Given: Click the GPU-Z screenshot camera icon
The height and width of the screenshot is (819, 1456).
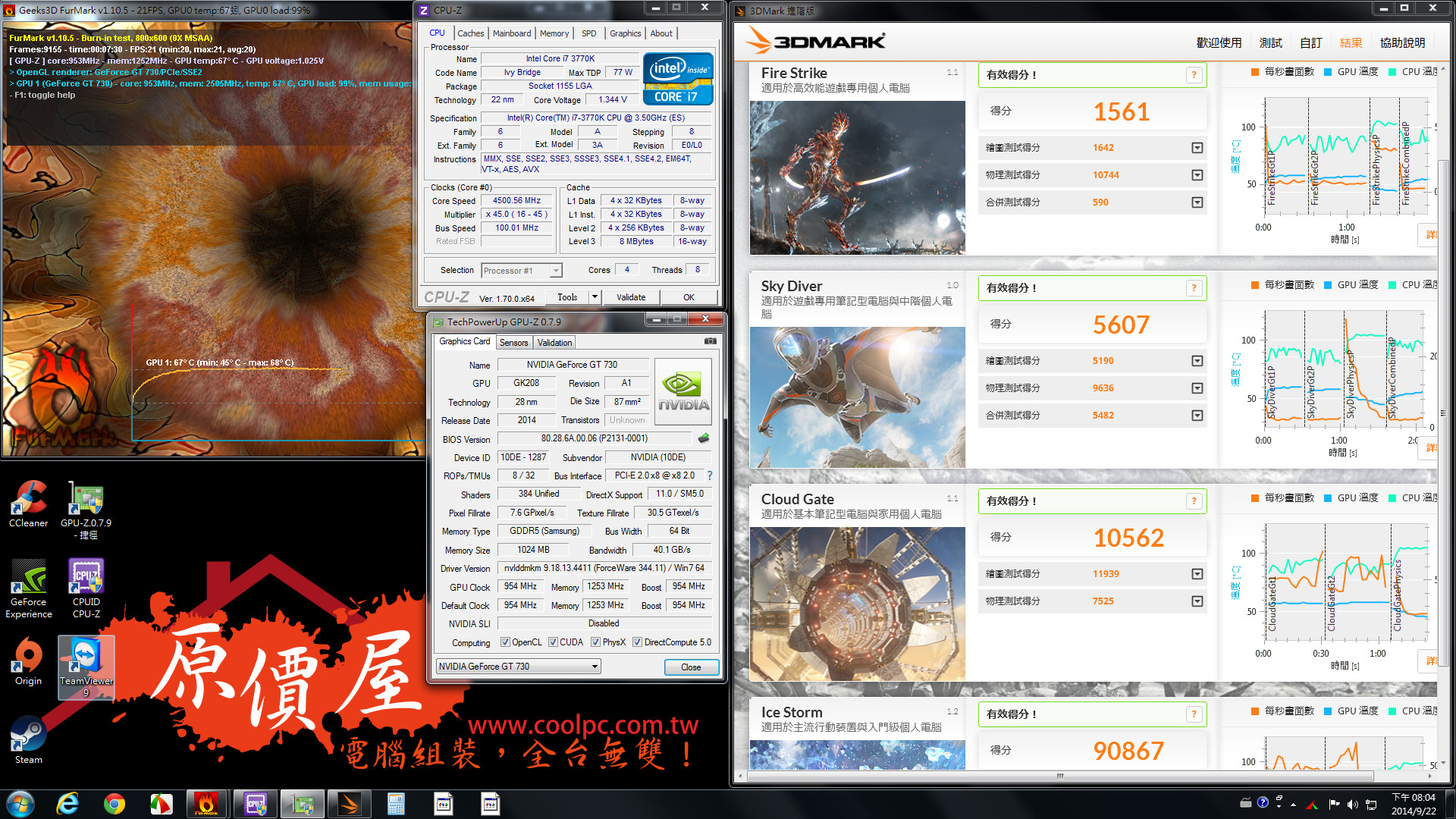Looking at the screenshot, I should pos(710,341).
